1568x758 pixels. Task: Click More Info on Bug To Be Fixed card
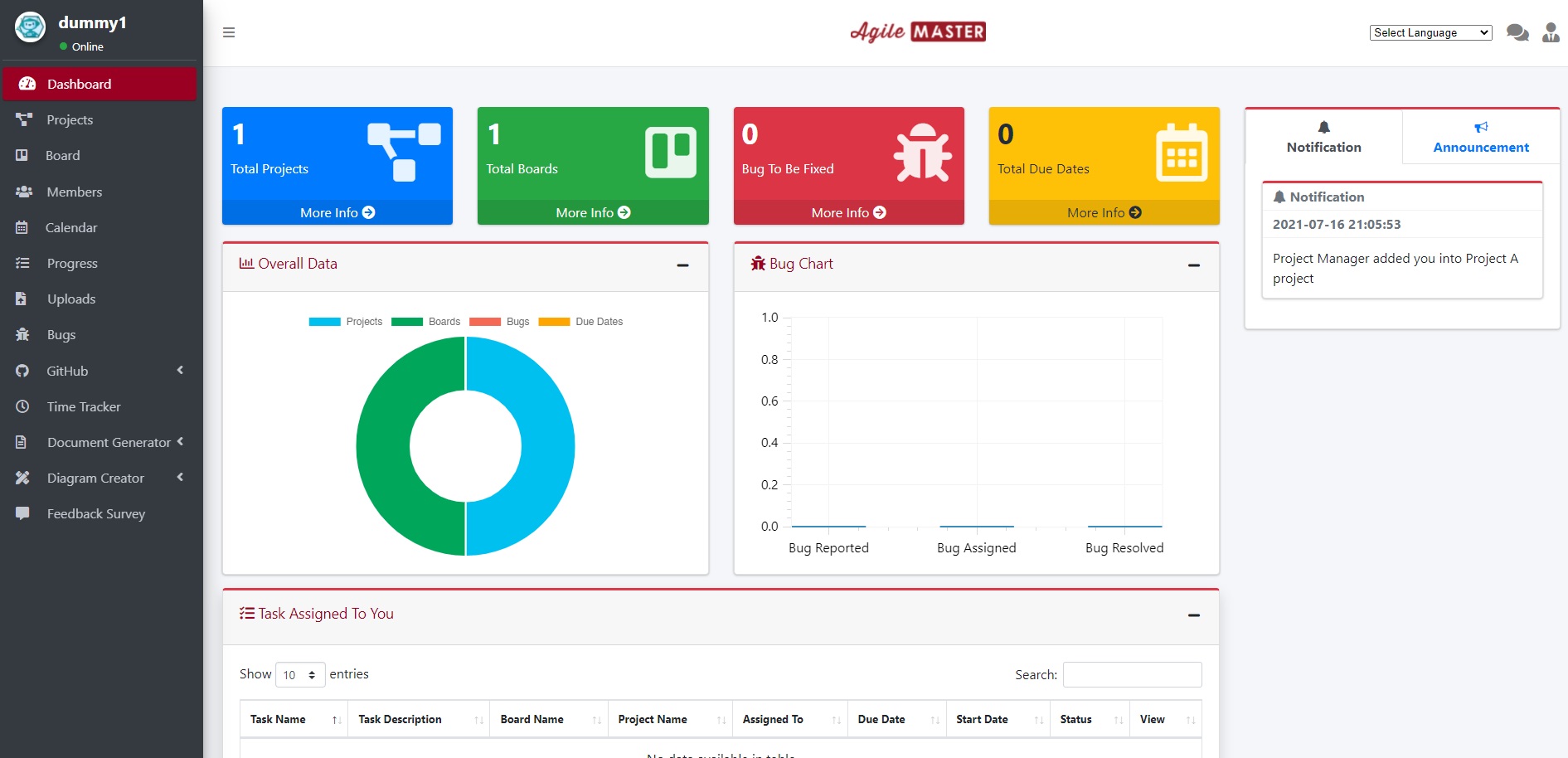pyautogui.click(x=848, y=212)
